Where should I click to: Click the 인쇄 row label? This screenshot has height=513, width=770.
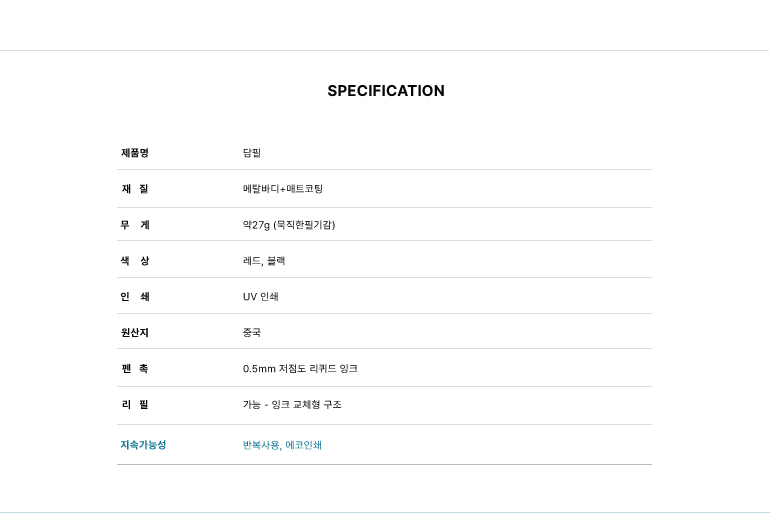click(135, 297)
